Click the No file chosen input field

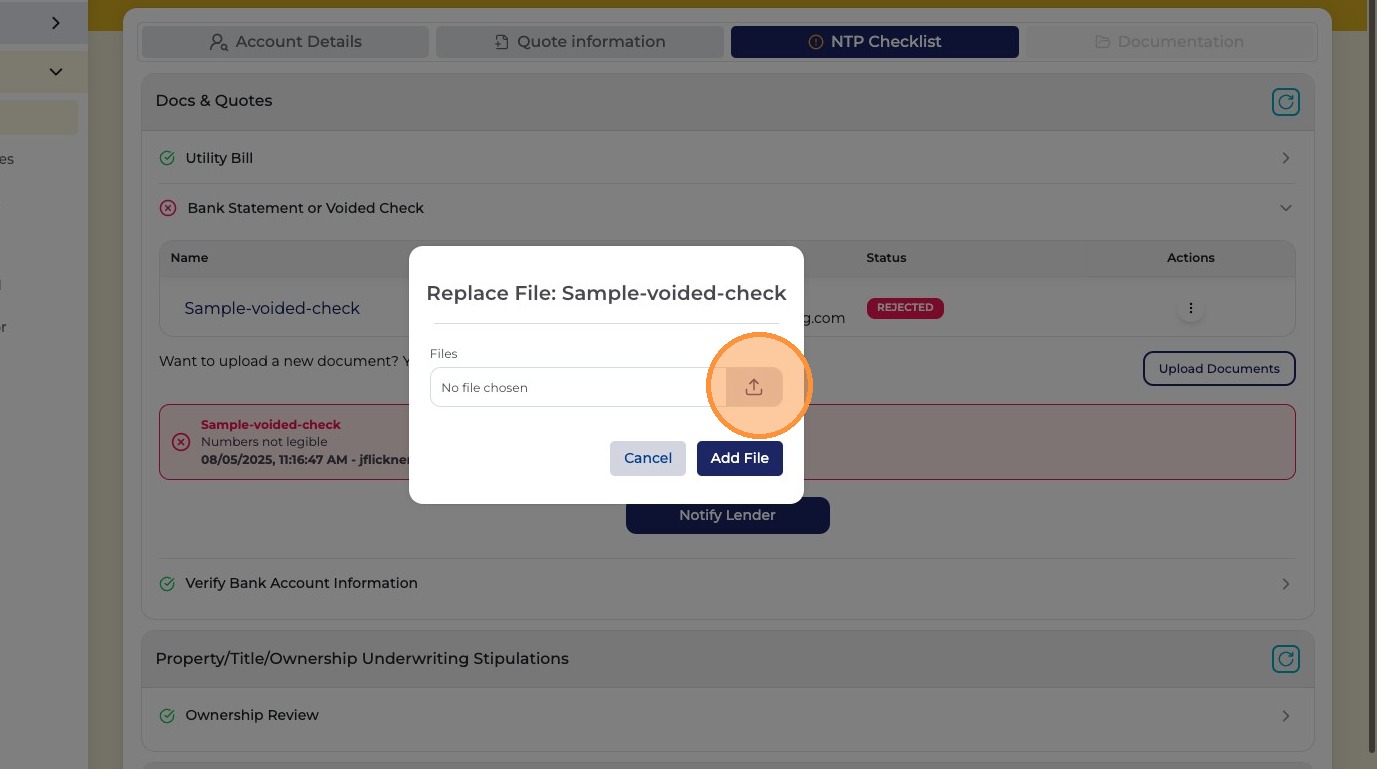pos(578,387)
